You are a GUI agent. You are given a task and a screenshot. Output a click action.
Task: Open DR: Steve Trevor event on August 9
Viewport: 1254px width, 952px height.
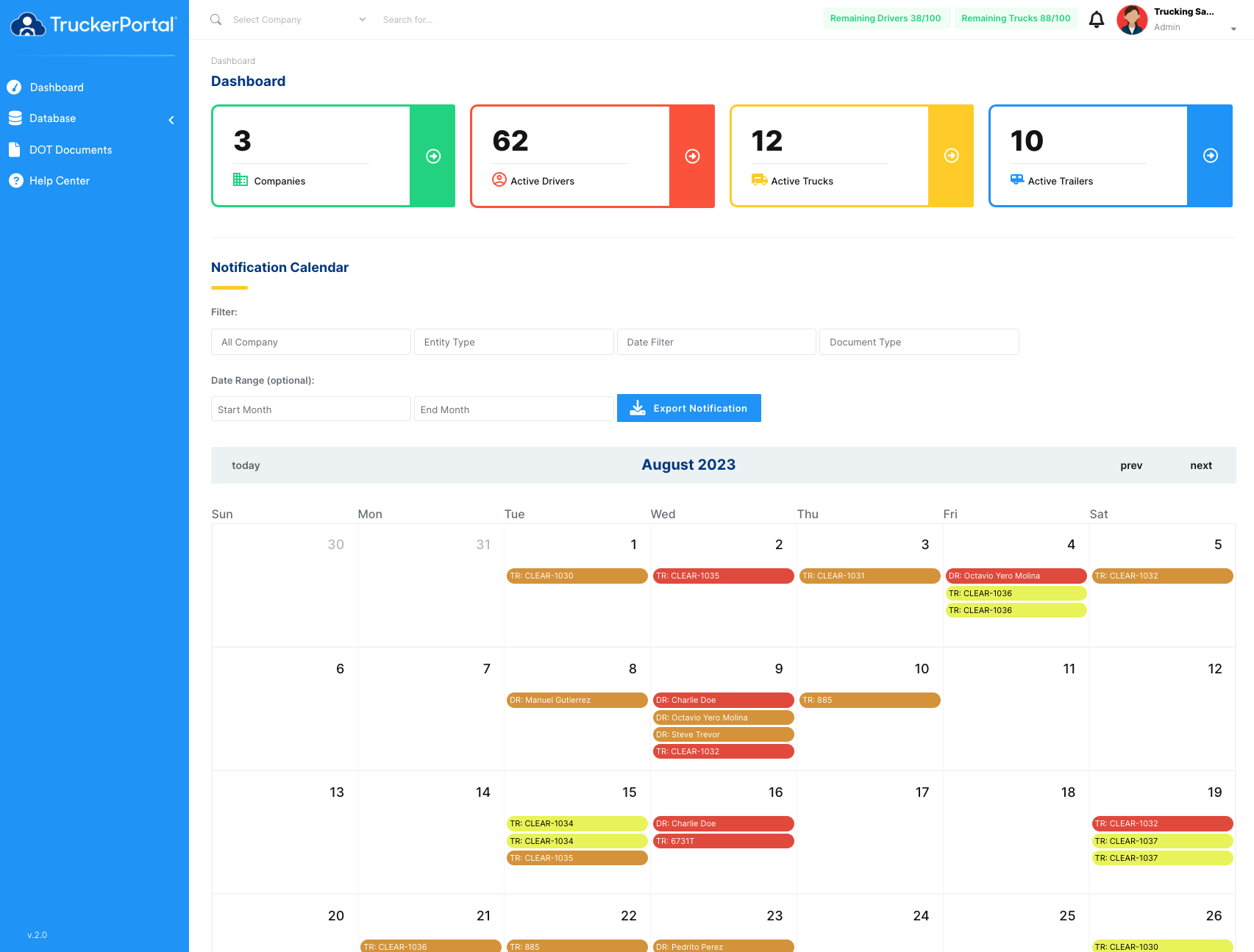pos(724,734)
